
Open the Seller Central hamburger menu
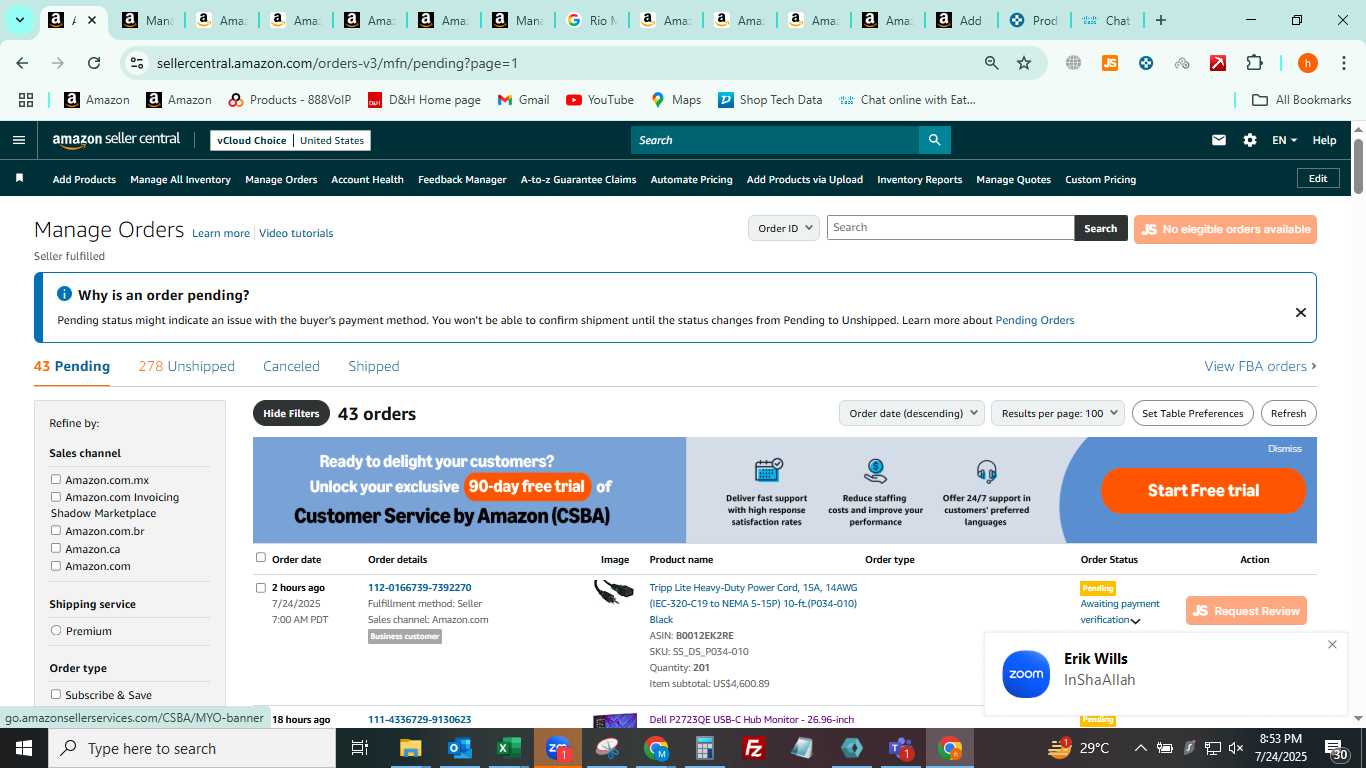tap(18, 140)
